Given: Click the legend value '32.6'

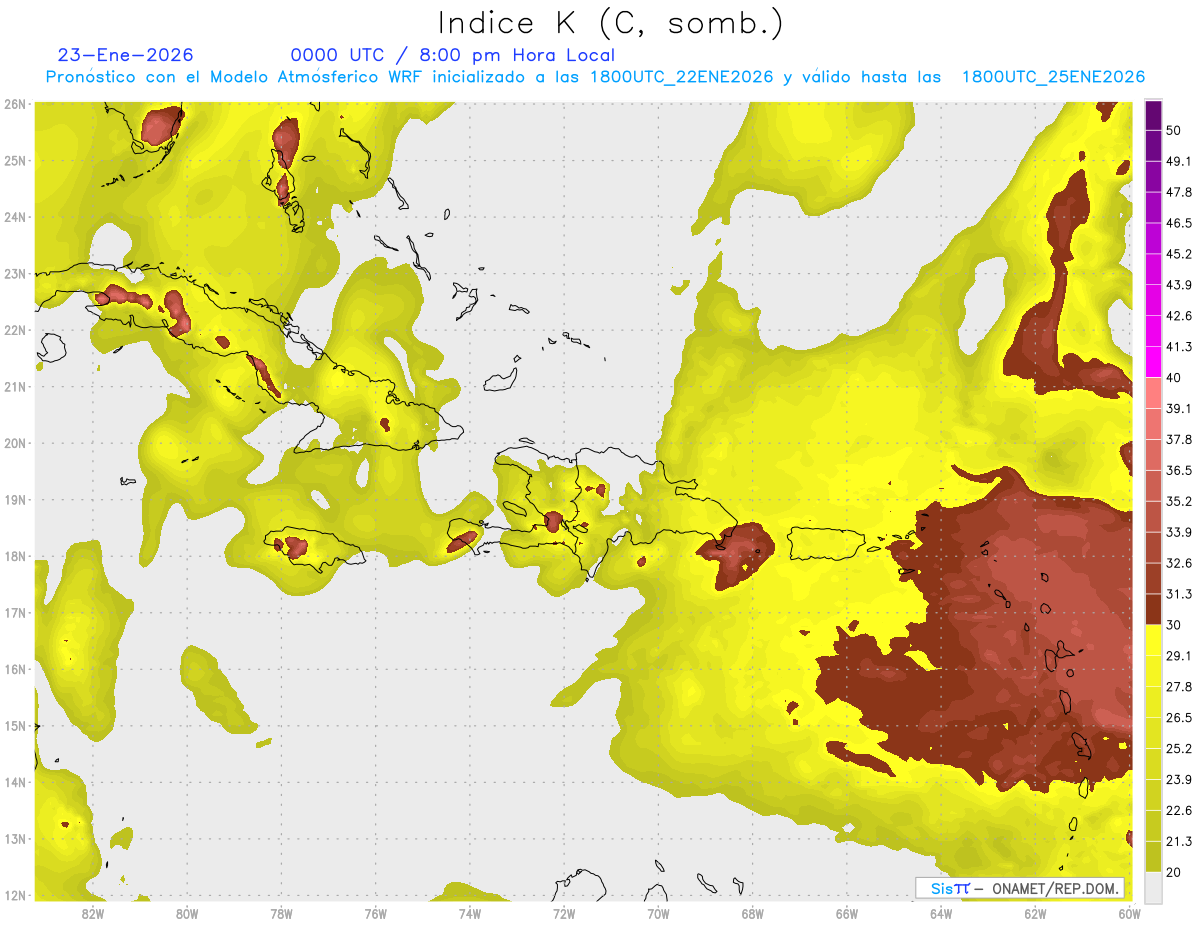Looking at the screenshot, I should point(1178,563).
